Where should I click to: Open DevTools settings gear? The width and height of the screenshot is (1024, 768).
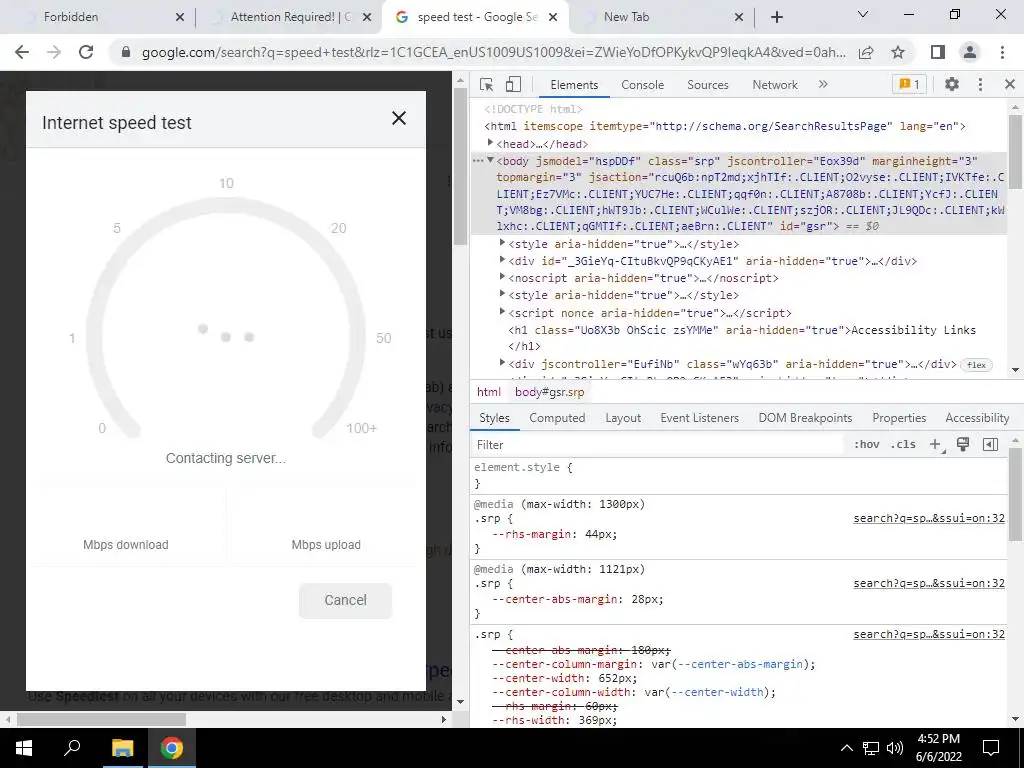952,84
